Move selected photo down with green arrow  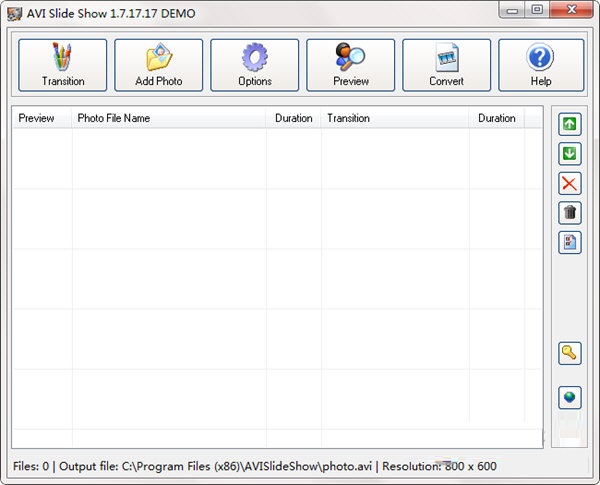(570, 154)
